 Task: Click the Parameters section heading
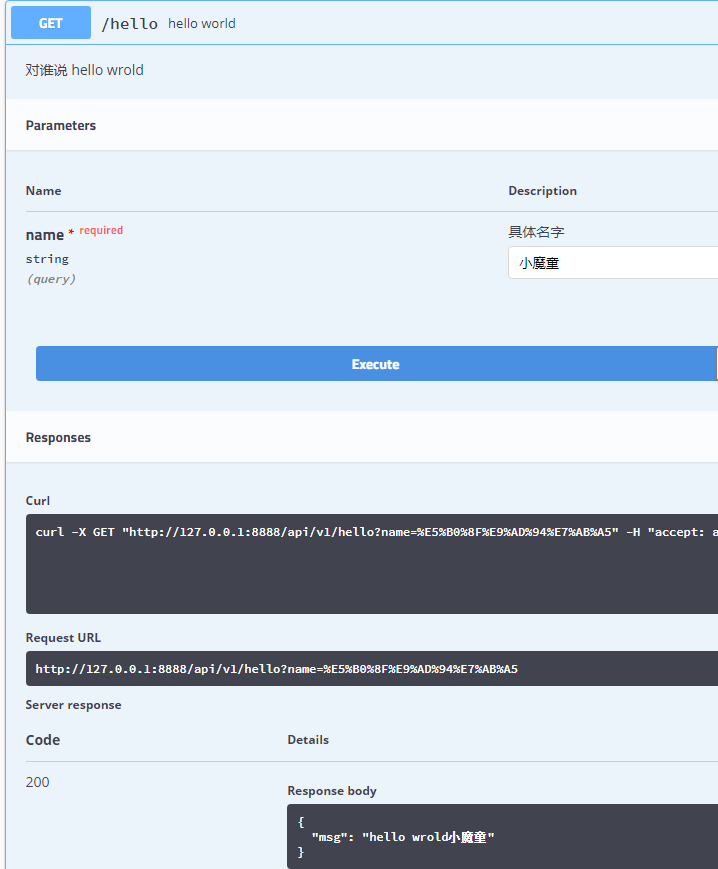tap(61, 125)
